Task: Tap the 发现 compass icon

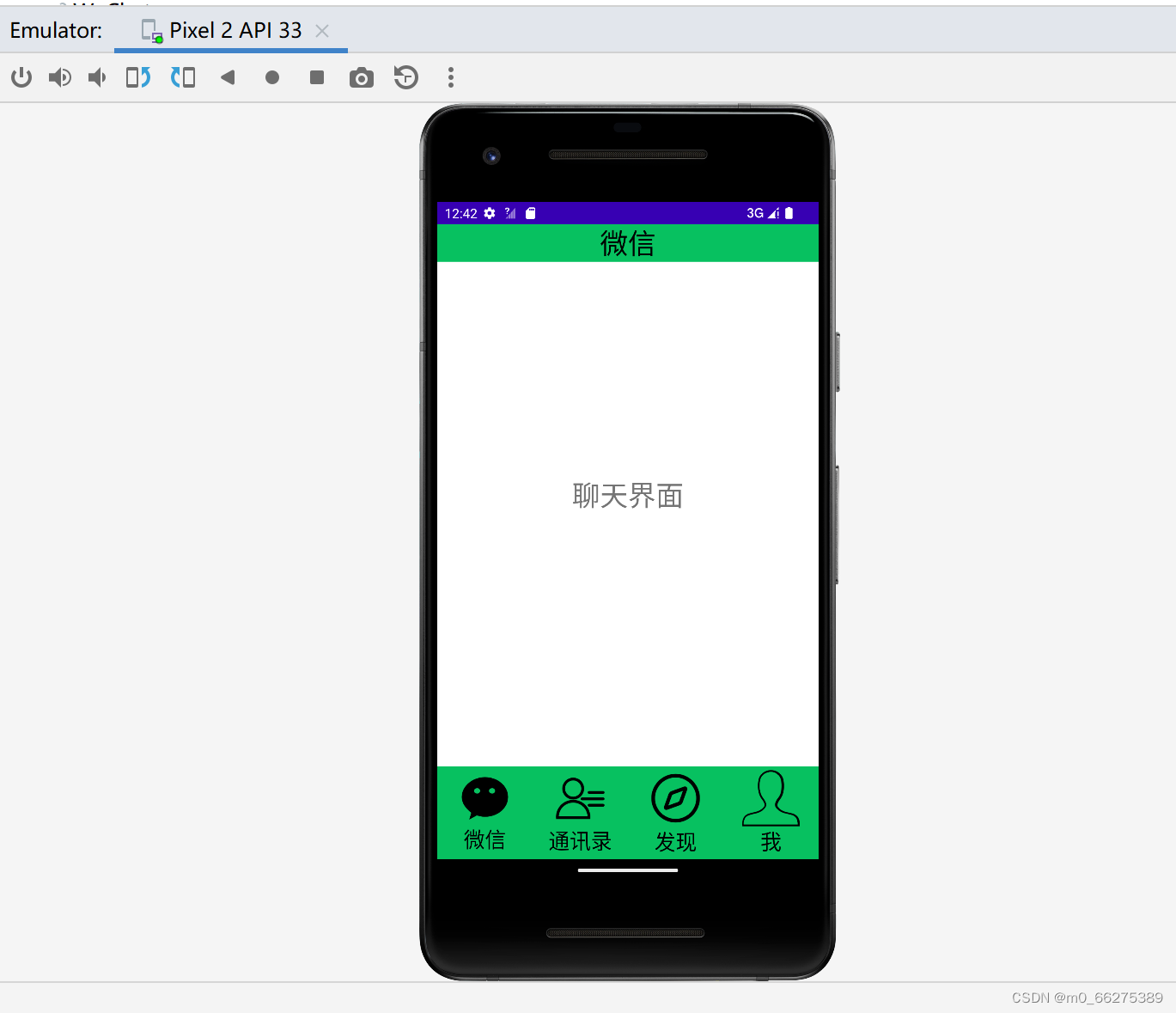Action: pos(676,798)
